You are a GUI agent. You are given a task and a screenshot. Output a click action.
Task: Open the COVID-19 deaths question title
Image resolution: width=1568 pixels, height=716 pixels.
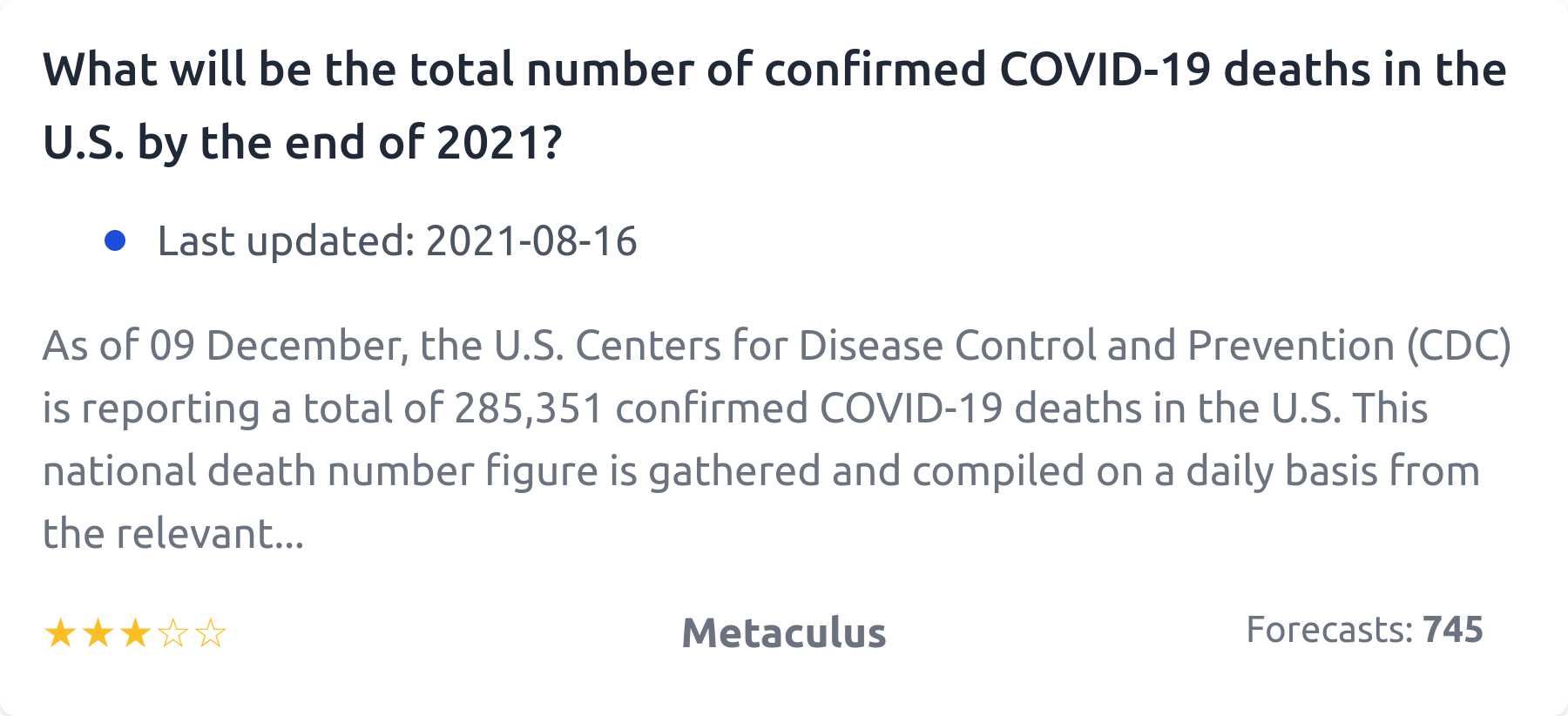pyautogui.click(x=774, y=71)
